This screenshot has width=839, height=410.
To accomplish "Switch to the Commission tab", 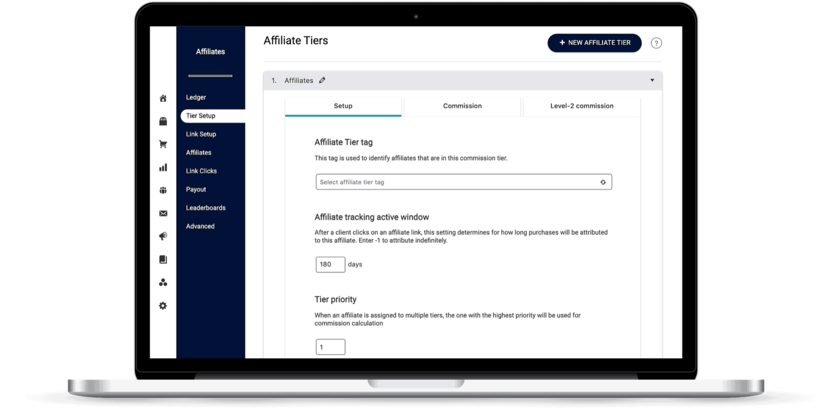I will (462, 106).
